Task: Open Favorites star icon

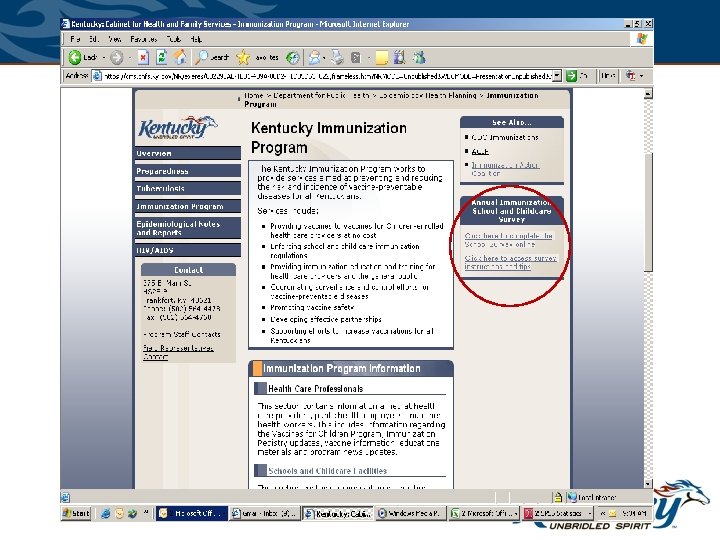Action: (x=243, y=57)
